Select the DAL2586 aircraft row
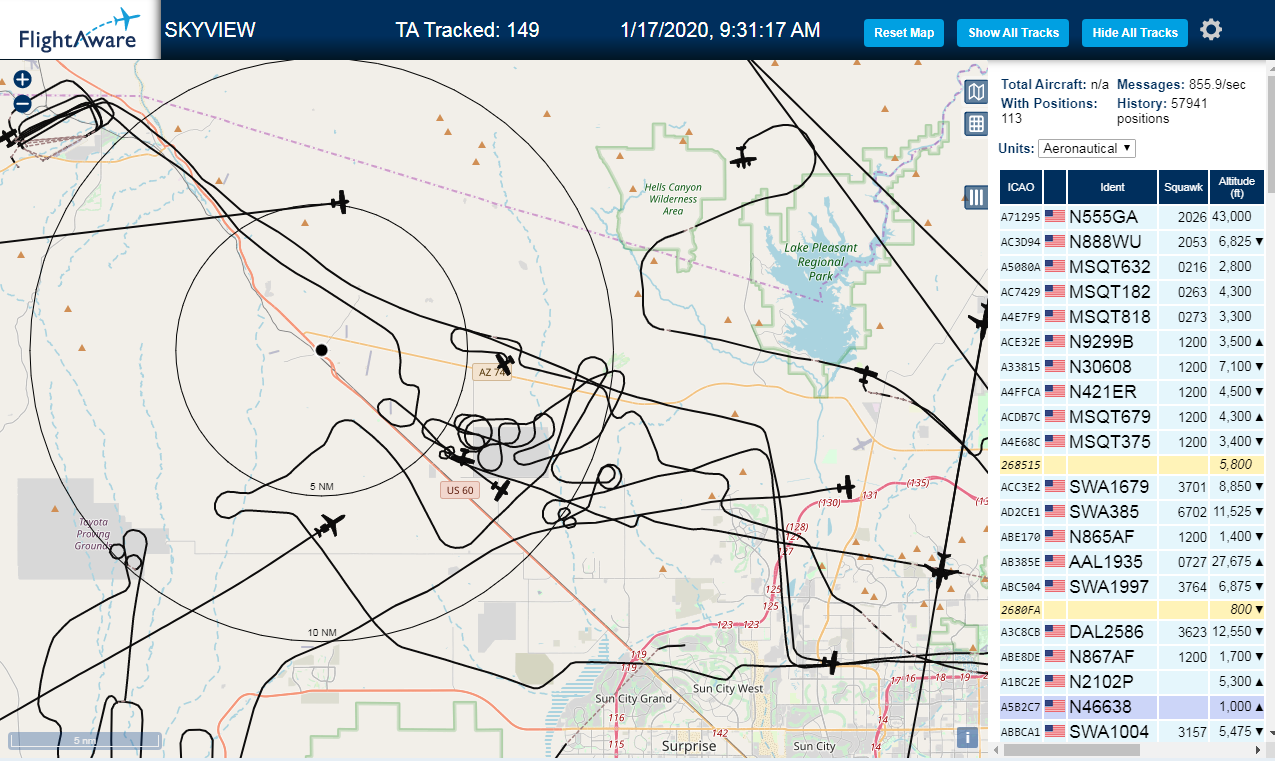 pyautogui.click(x=1132, y=631)
